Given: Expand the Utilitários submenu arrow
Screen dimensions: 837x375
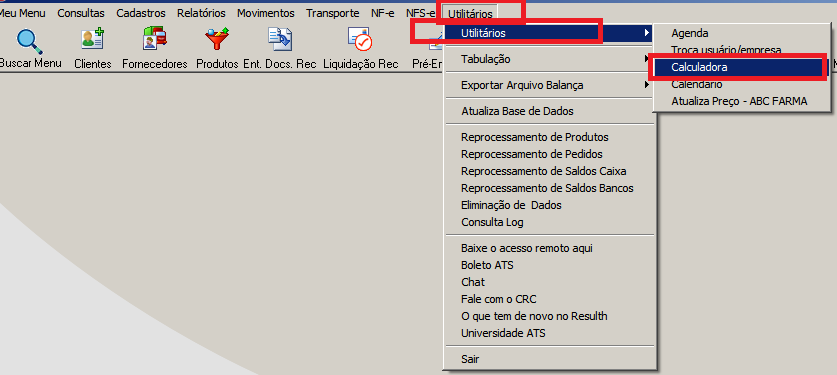Looking at the screenshot, I should pos(647,33).
